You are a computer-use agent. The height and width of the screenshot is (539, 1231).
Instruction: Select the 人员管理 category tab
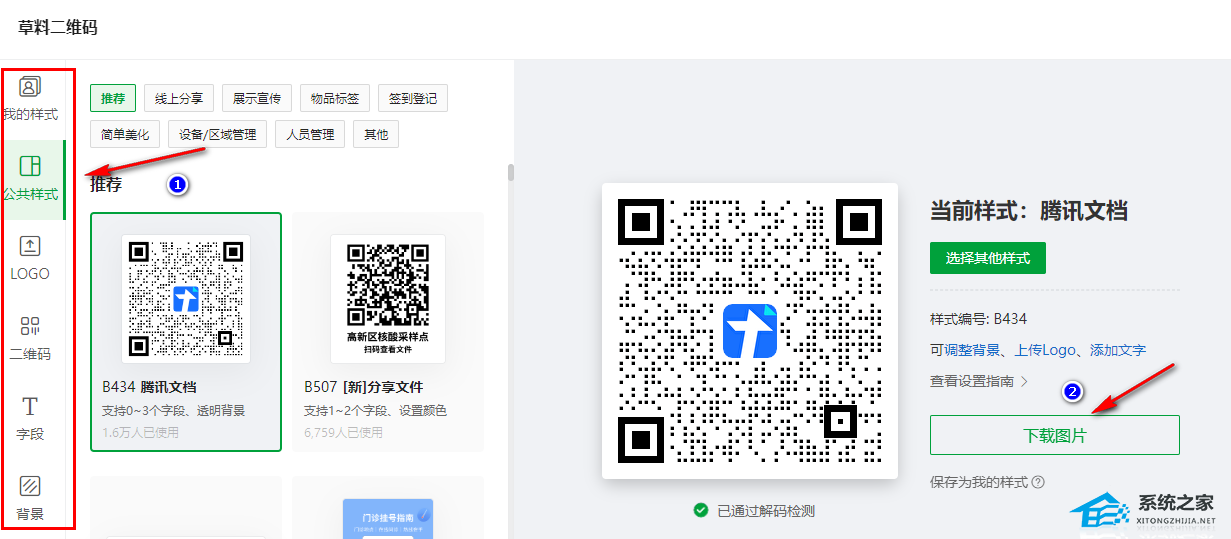click(x=310, y=134)
